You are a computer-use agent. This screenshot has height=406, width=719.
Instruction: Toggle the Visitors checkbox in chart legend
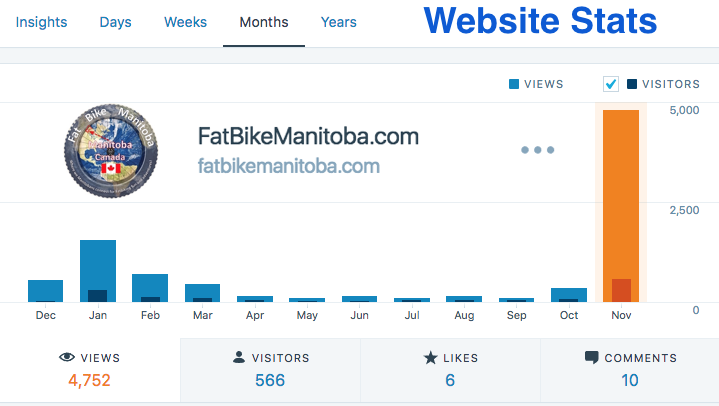point(611,85)
